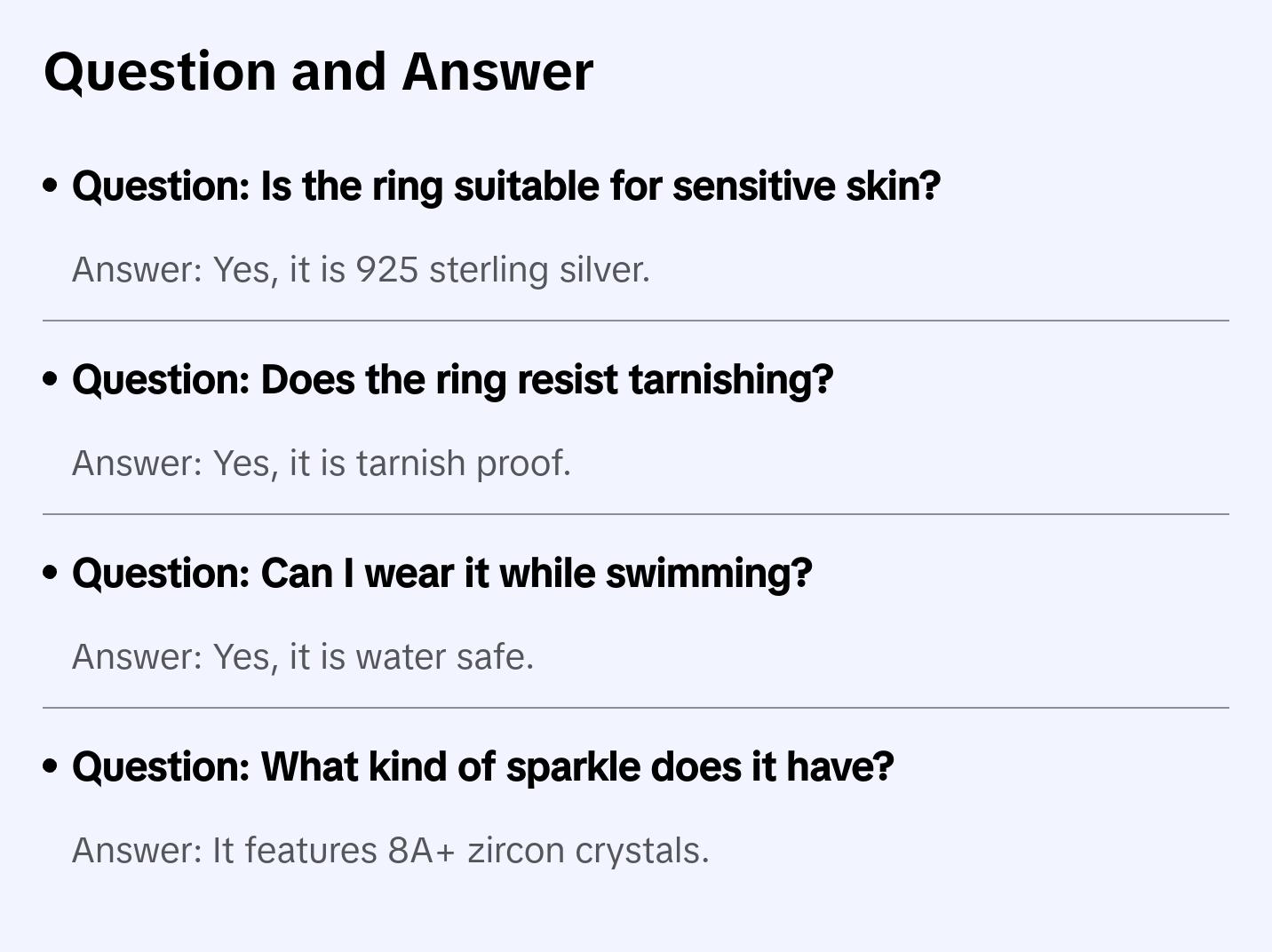Expand the ring tarnishing question
This screenshot has height=952, width=1272.
click(452, 380)
